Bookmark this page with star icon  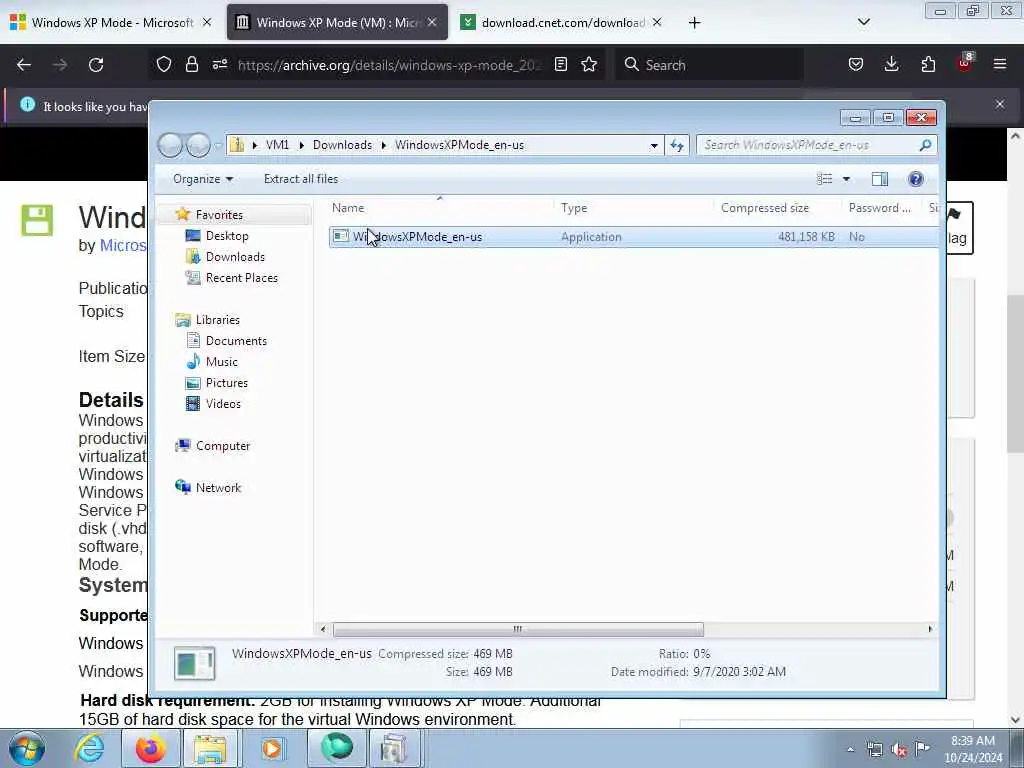point(589,64)
